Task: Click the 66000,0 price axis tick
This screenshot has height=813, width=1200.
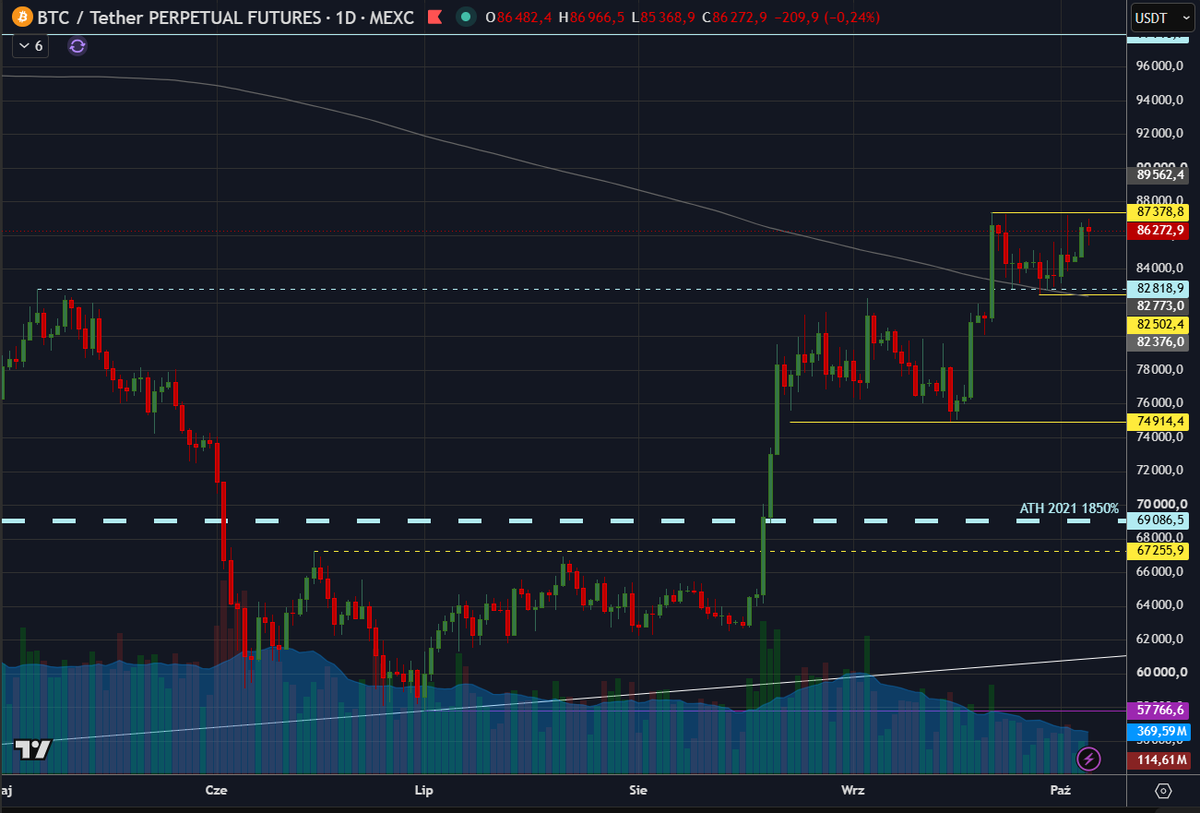Action: [x=1159, y=572]
